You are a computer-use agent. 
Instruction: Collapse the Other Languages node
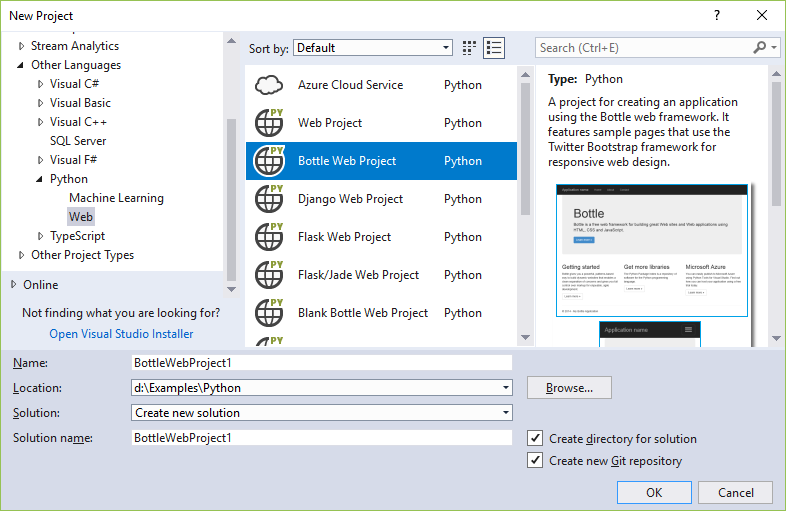coord(21,65)
